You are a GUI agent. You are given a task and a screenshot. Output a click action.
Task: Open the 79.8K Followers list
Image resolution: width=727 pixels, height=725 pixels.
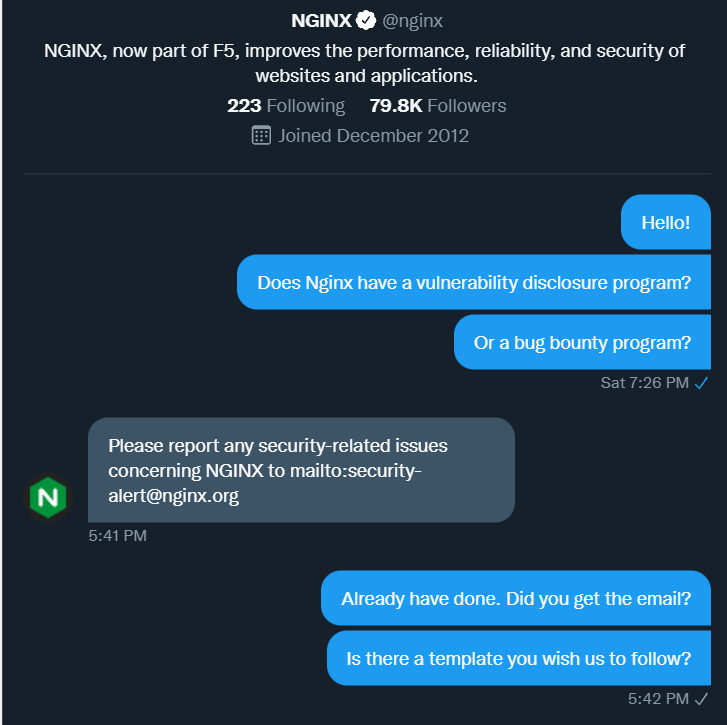pyautogui.click(x=438, y=106)
